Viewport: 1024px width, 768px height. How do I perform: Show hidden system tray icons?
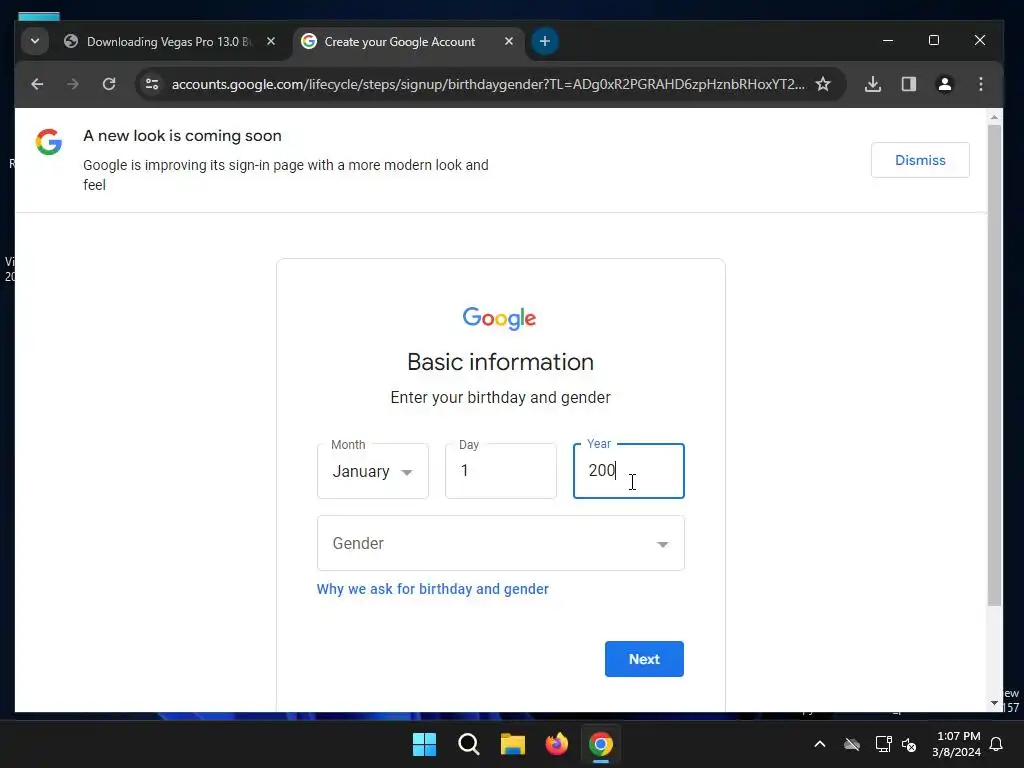(820, 744)
